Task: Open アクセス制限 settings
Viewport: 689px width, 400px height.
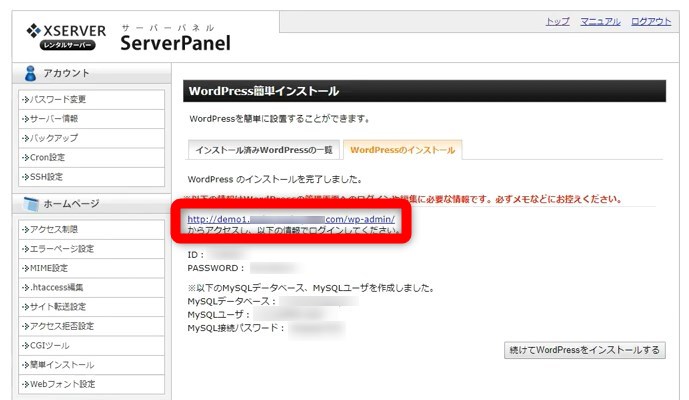Action: coord(55,229)
